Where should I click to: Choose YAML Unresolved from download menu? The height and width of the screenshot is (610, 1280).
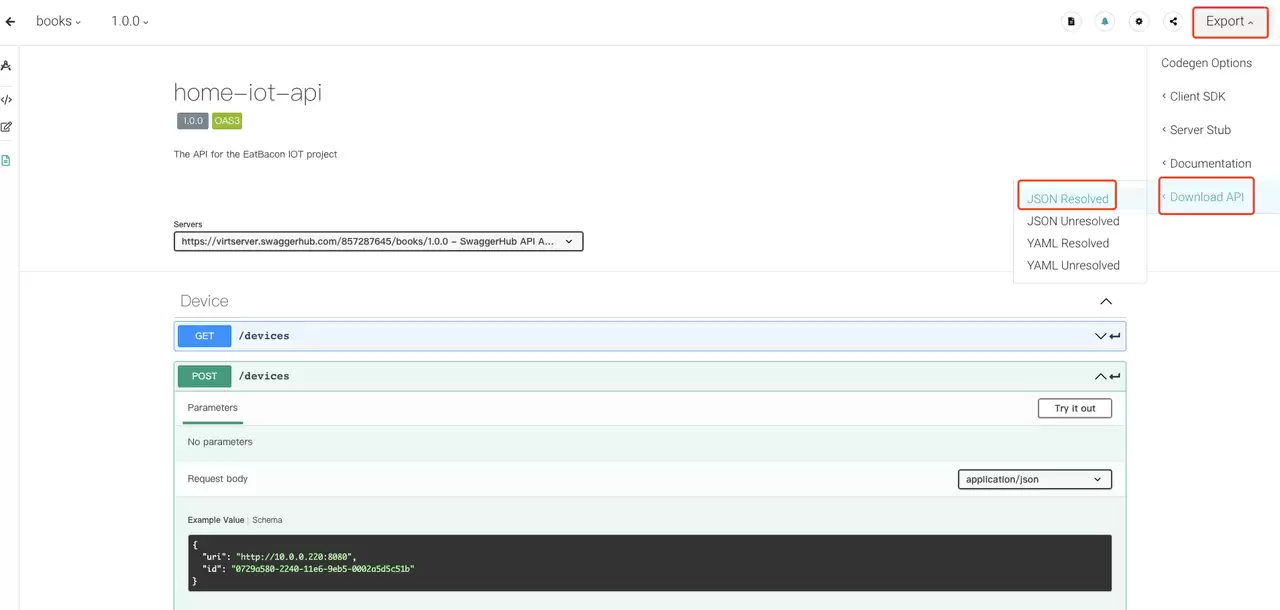[1073, 265]
